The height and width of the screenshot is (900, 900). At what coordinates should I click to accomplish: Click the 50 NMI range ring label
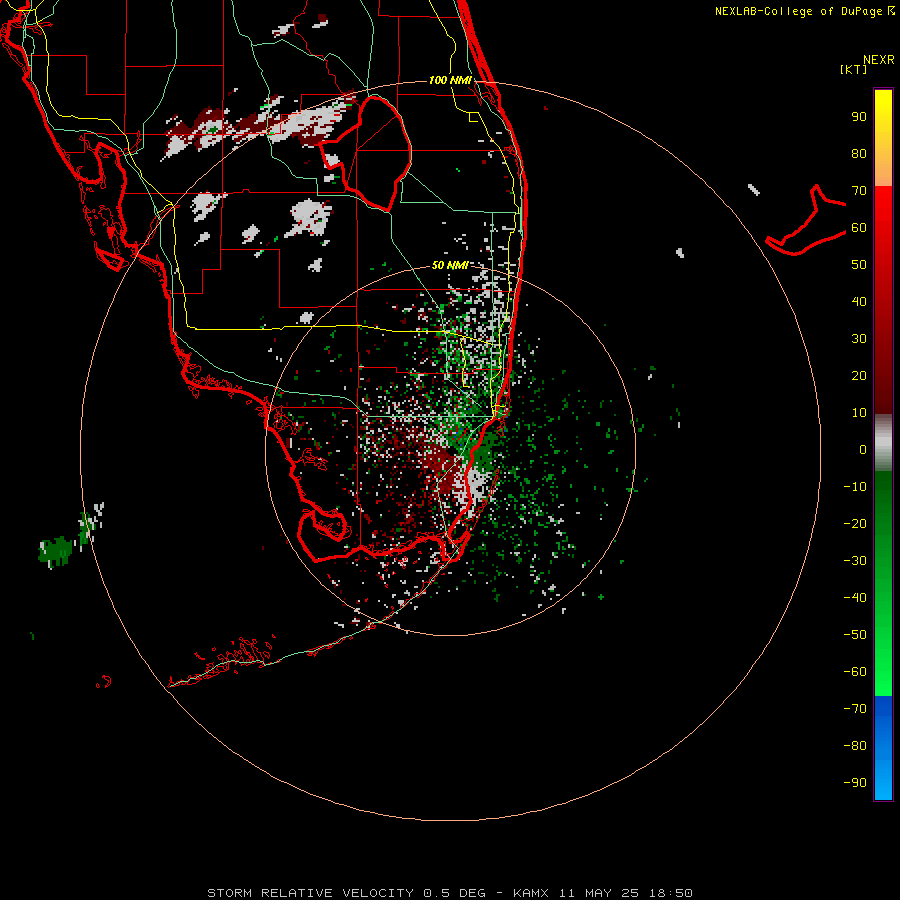point(450,265)
